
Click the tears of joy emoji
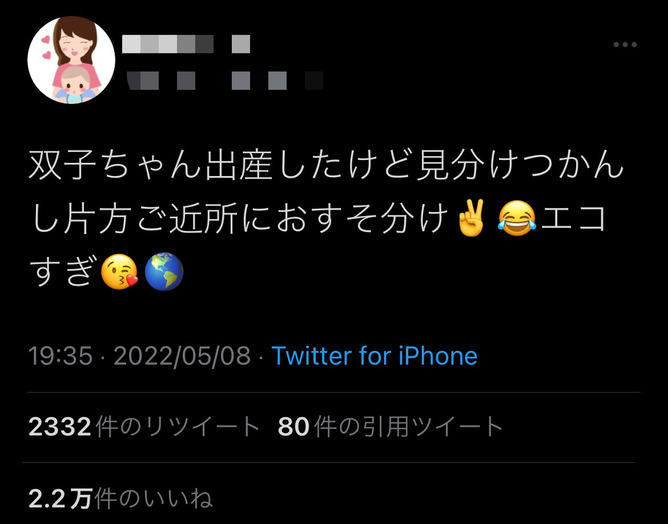[x=517, y=218]
